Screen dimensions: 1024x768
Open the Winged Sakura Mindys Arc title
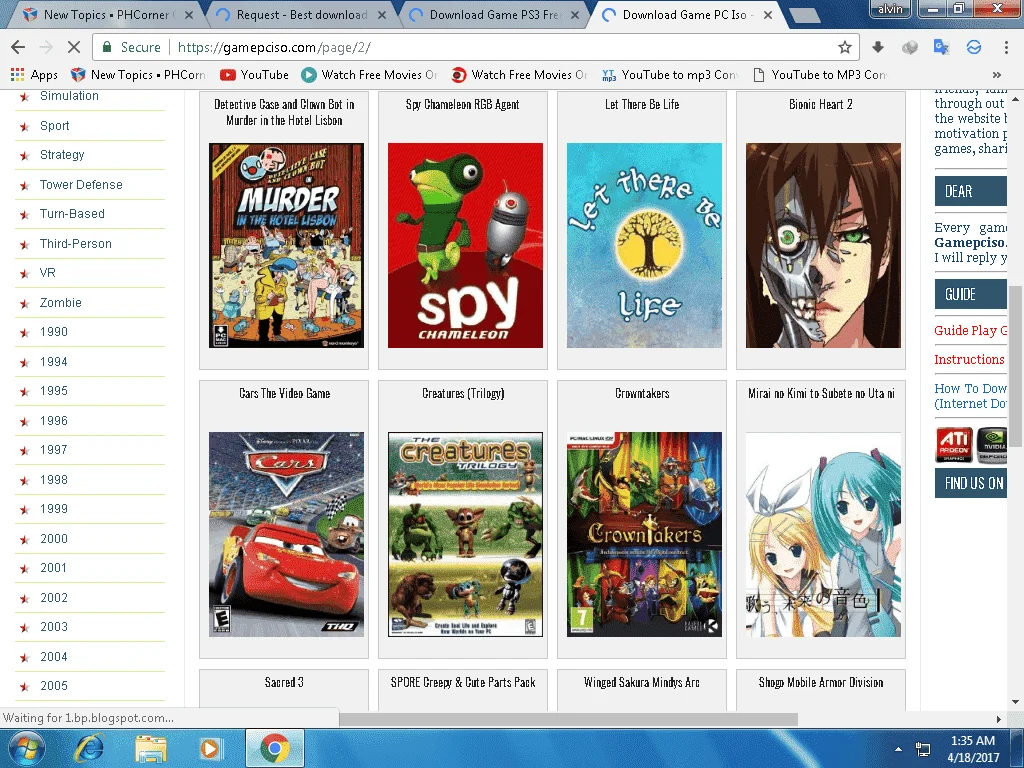(642, 682)
